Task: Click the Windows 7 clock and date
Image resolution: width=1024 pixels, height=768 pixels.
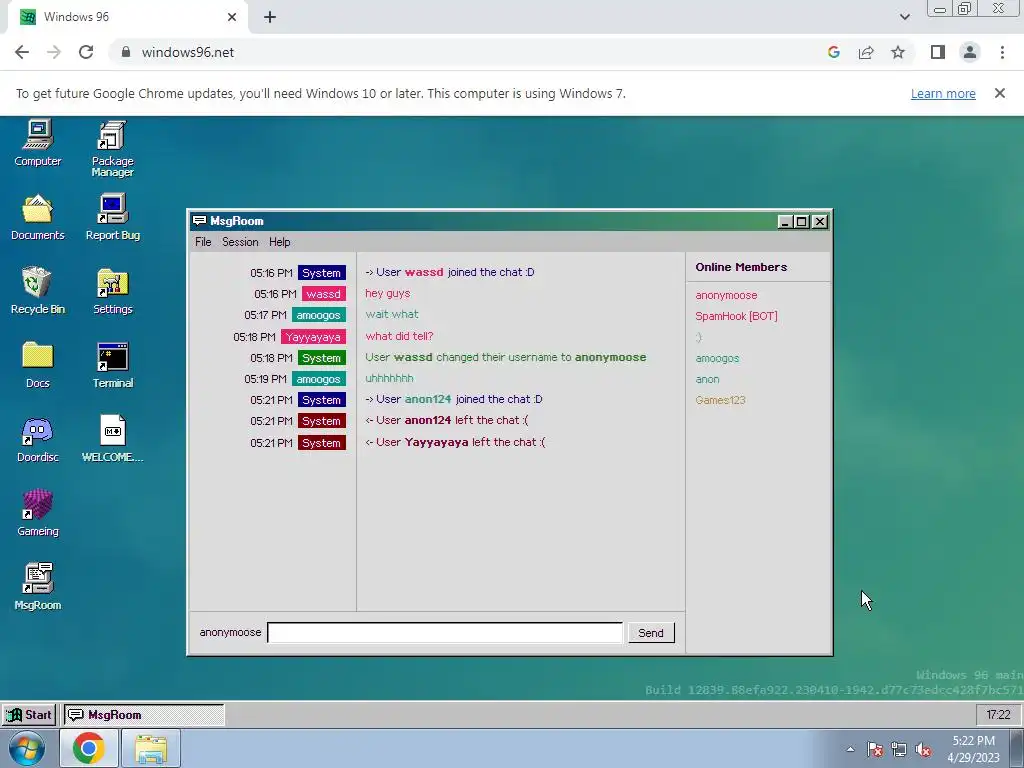Action: 974,749
